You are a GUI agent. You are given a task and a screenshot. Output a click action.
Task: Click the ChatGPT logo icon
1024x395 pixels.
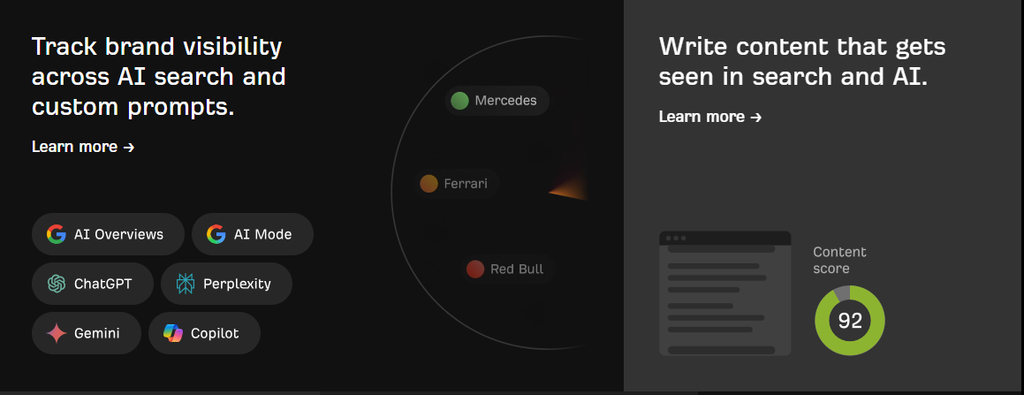56,283
